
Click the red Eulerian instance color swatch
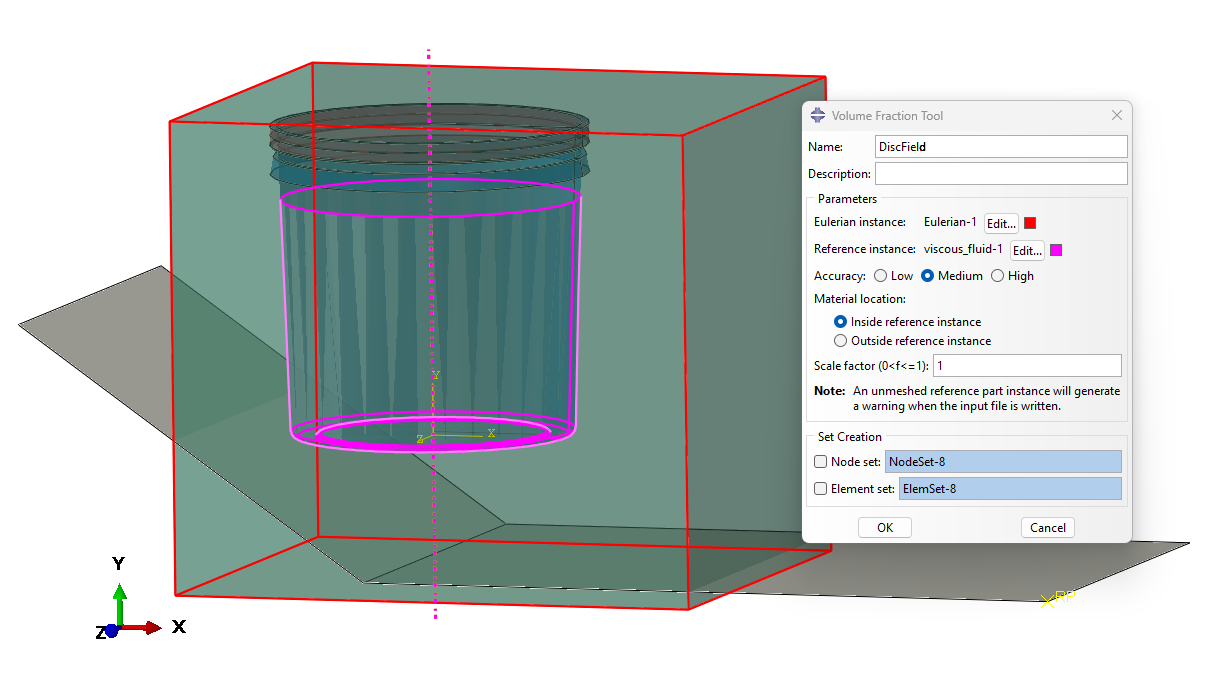click(x=1030, y=223)
